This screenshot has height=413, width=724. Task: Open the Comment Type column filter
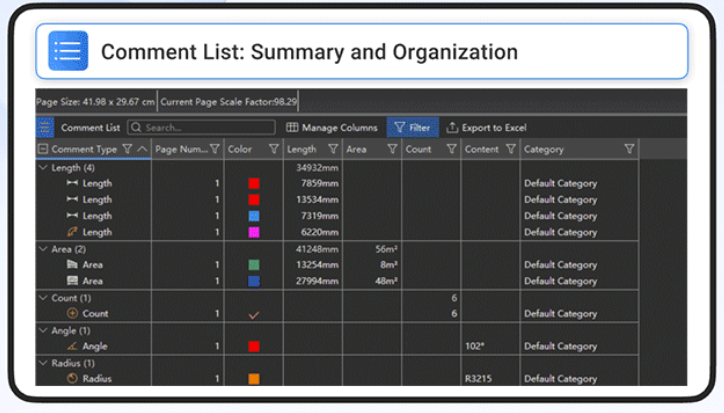coord(127,149)
